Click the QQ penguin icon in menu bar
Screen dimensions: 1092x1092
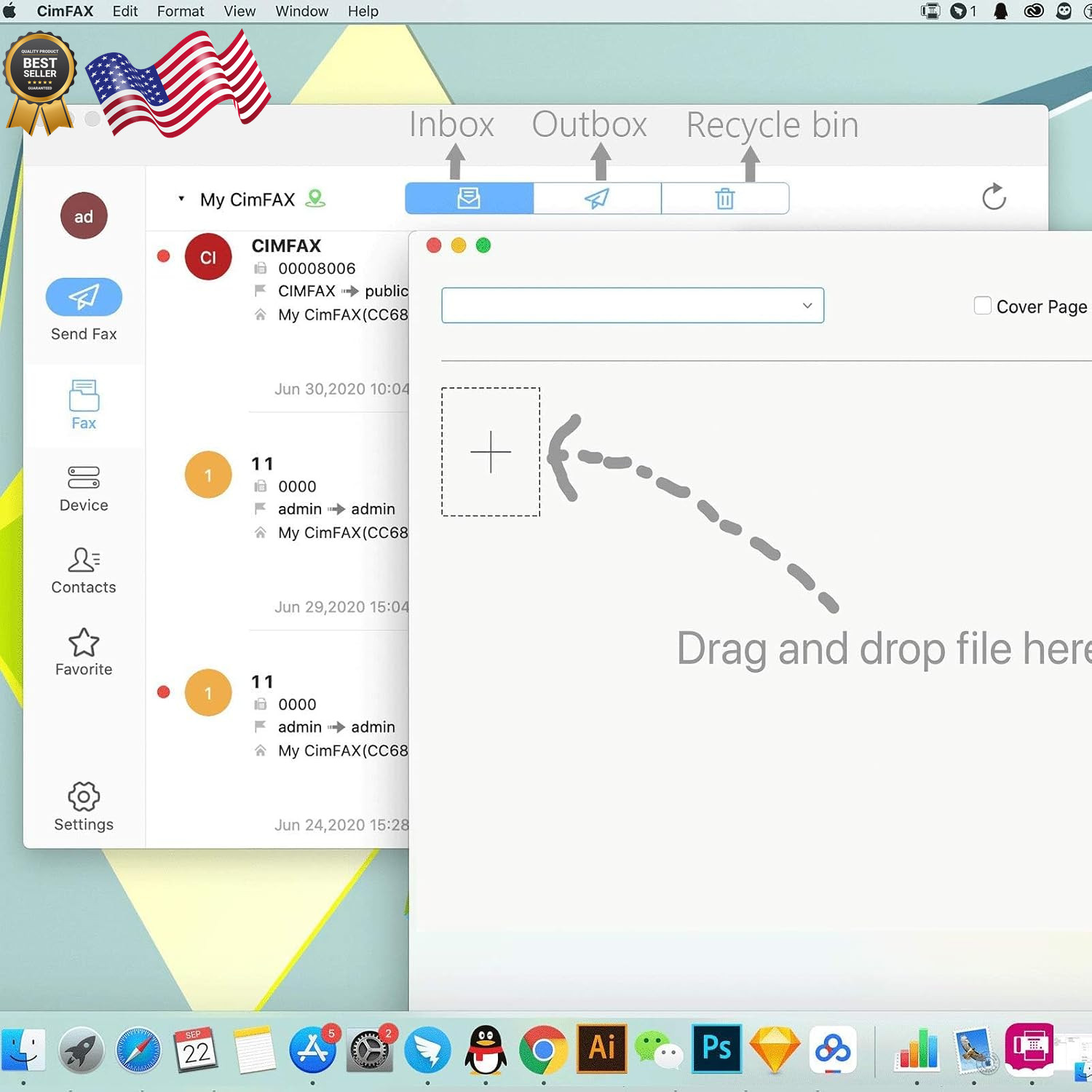coord(1001,11)
